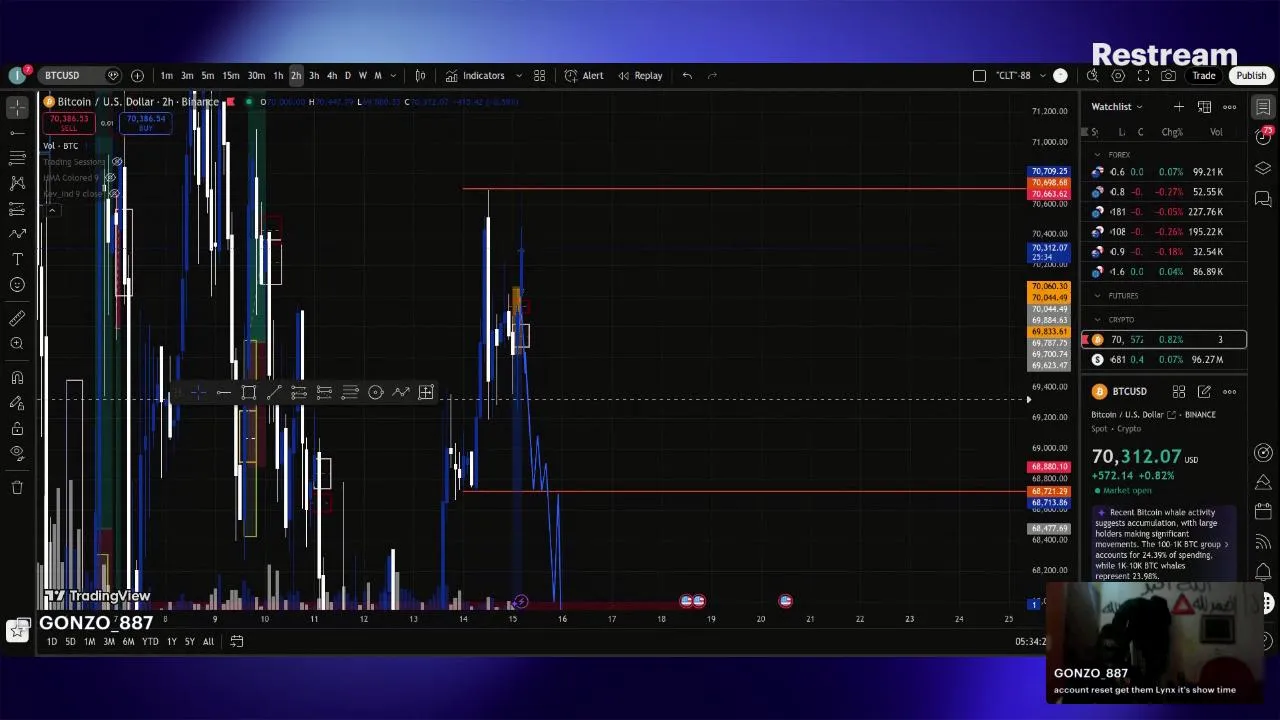This screenshot has width=1280, height=720.
Task: Select the brush drawing tool in left toolbar
Action: pyautogui.click(x=17, y=234)
